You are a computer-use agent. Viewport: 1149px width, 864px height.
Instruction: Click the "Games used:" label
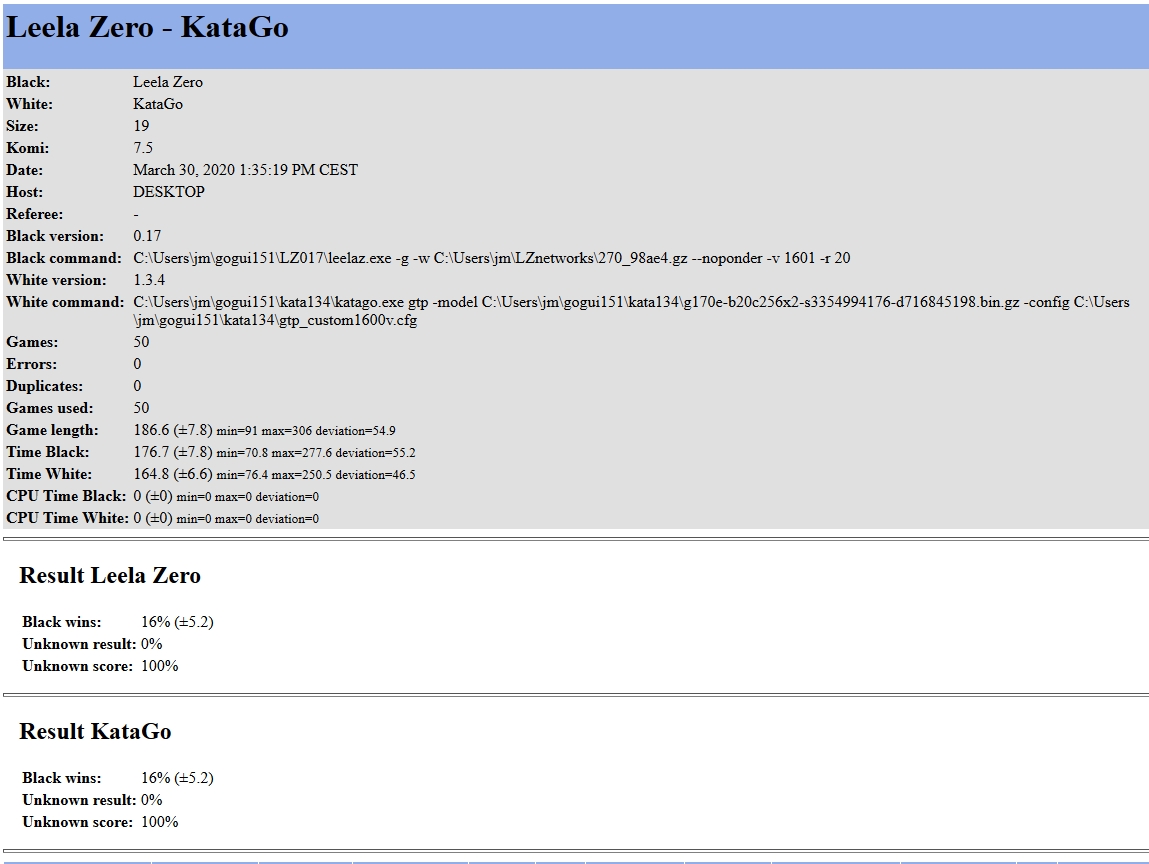[x=49, y=408]
